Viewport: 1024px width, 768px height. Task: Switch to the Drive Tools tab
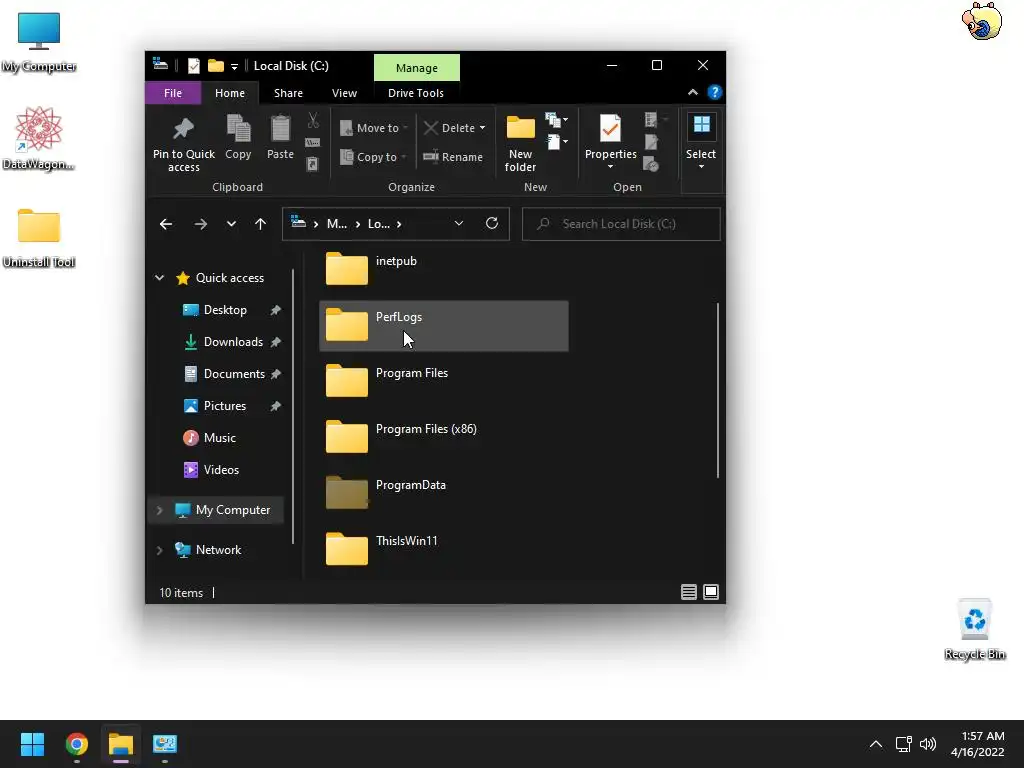(415, 93)
